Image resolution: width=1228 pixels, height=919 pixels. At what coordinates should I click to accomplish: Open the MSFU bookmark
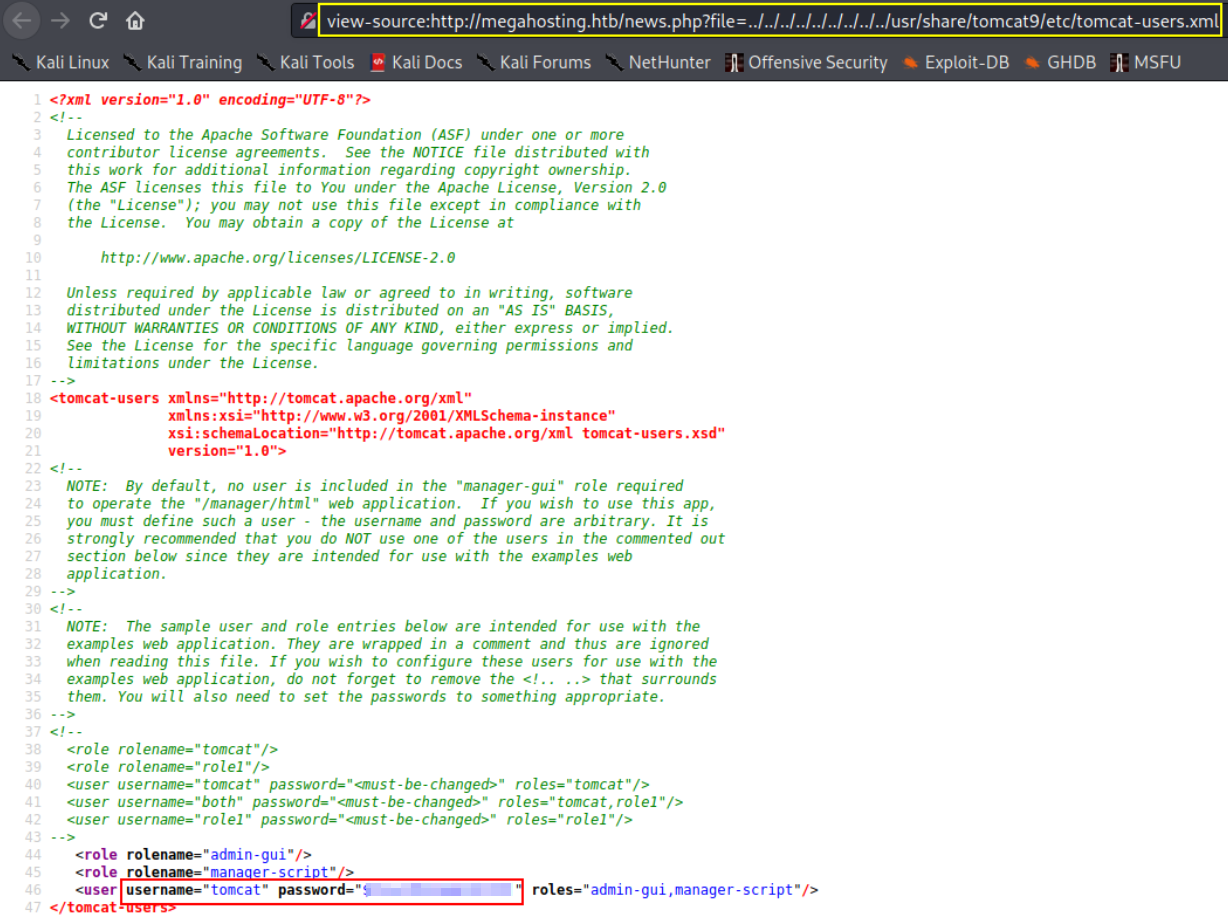pyautogui.click(x=1146, y=62)
